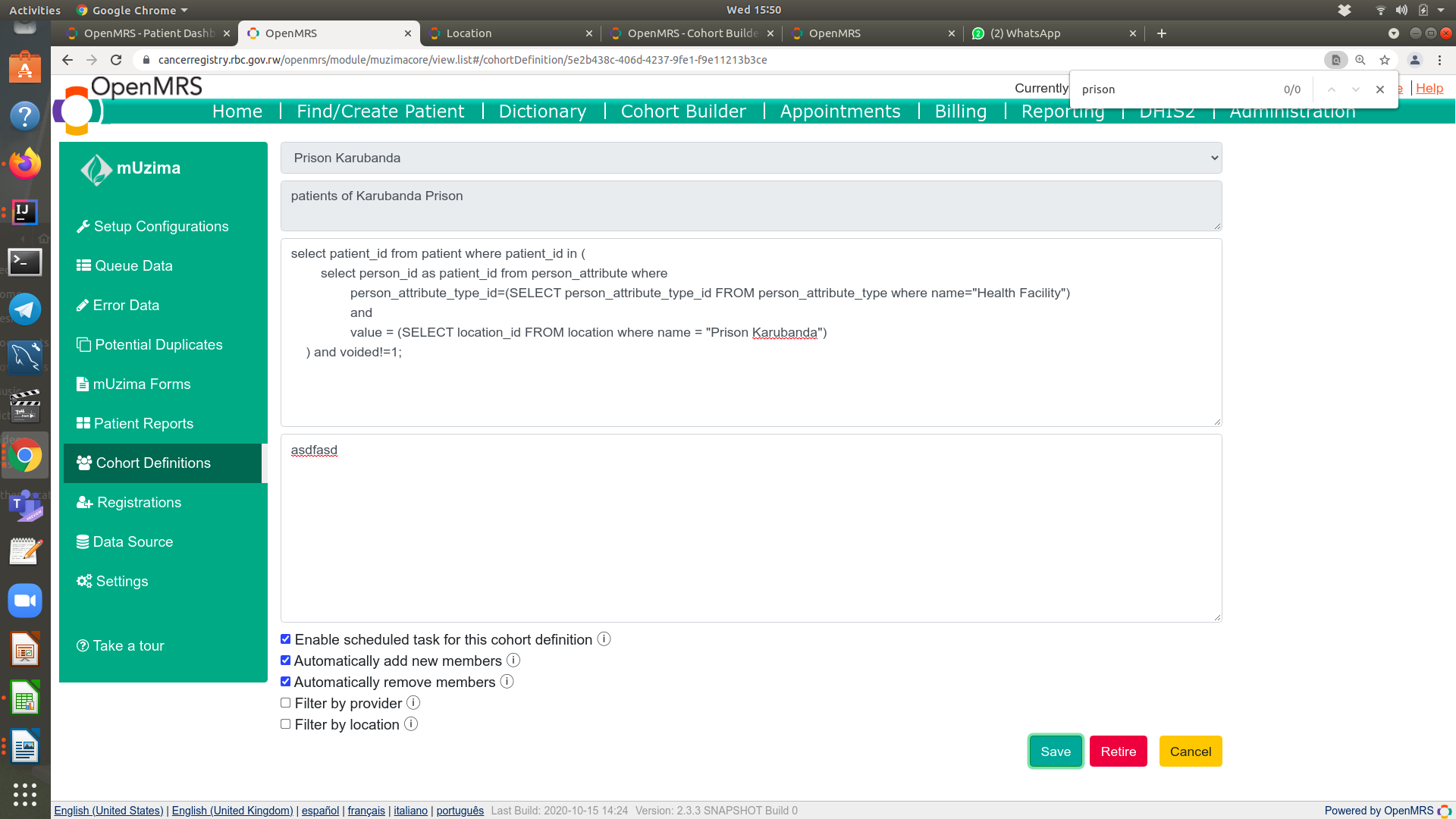This screenshot has height=819, width=1456.
Task: Open Firefox from the dock
Action: (25, 164)
